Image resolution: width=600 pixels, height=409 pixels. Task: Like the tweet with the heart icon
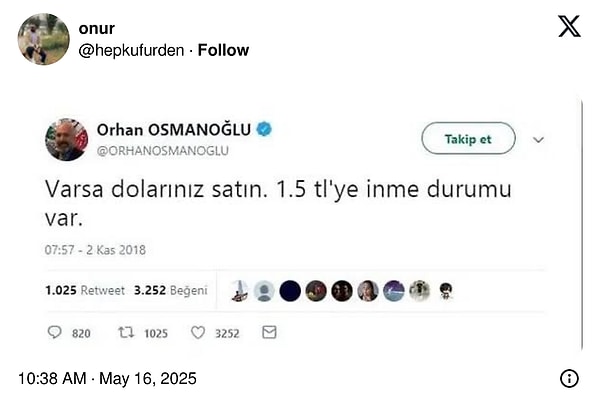(x=198, y=332)
